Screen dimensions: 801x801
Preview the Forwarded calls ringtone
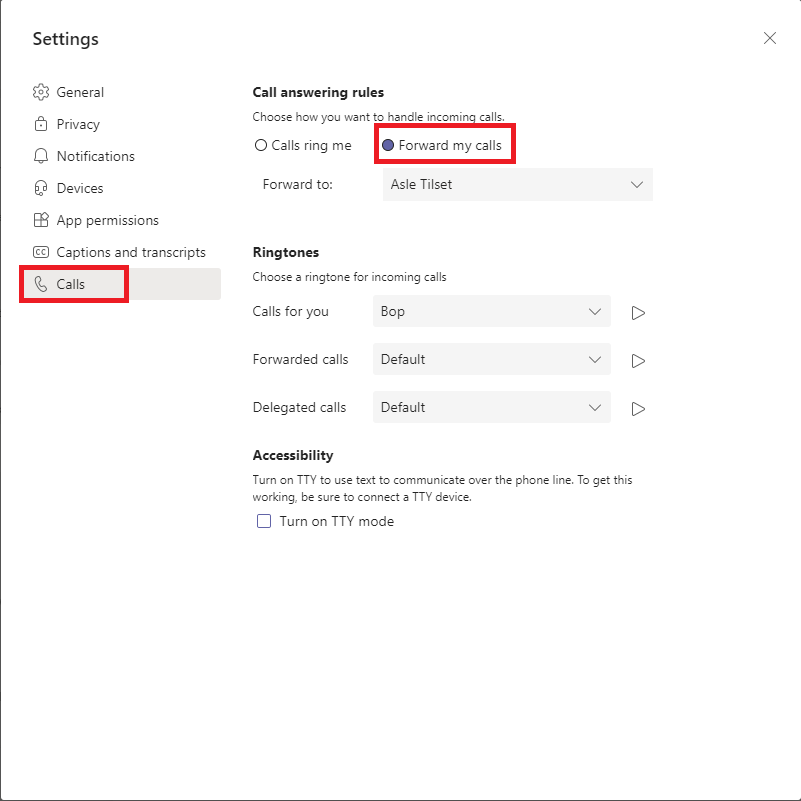point(638,360)
